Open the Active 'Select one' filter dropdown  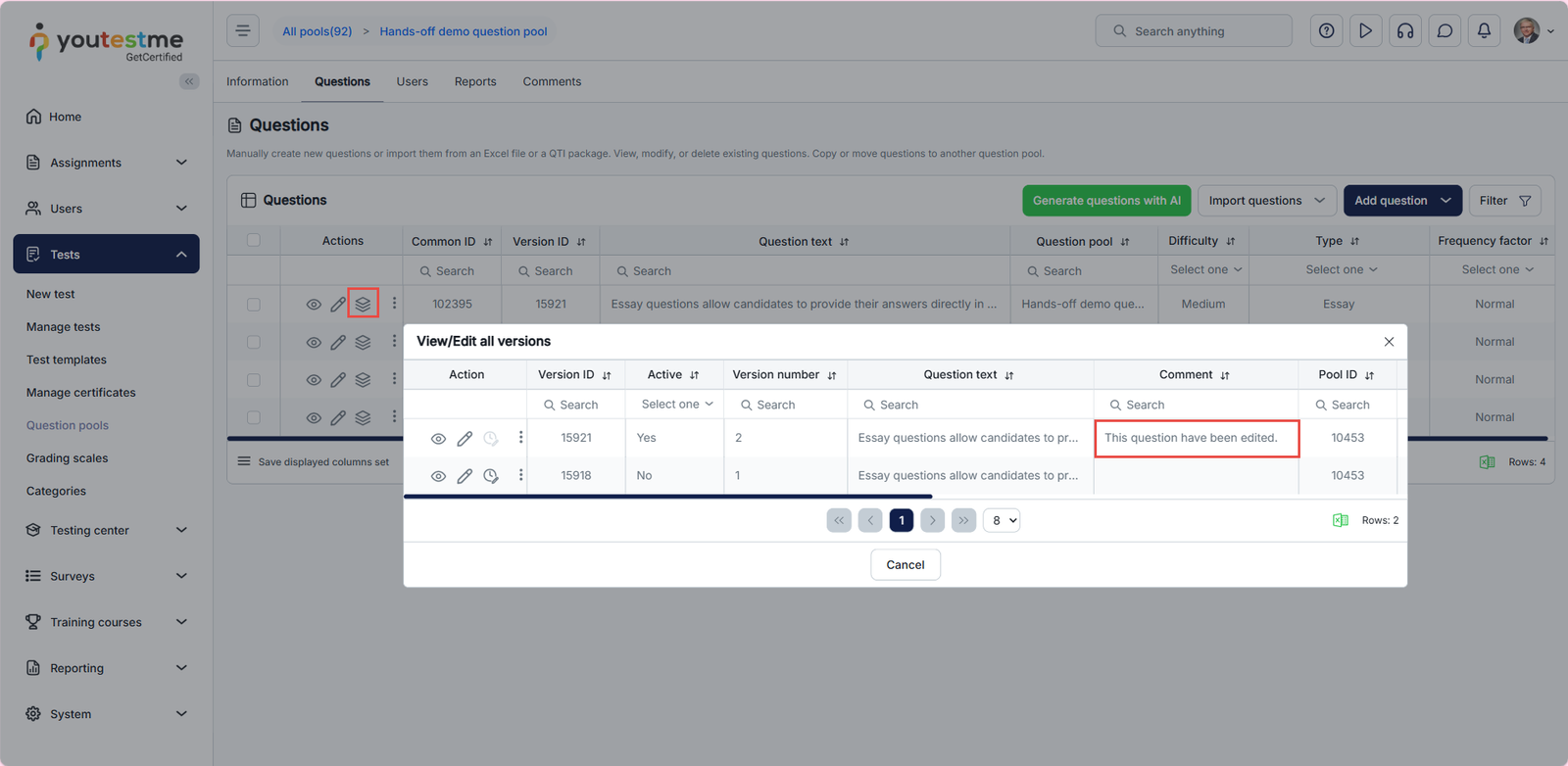pos(676,405)
